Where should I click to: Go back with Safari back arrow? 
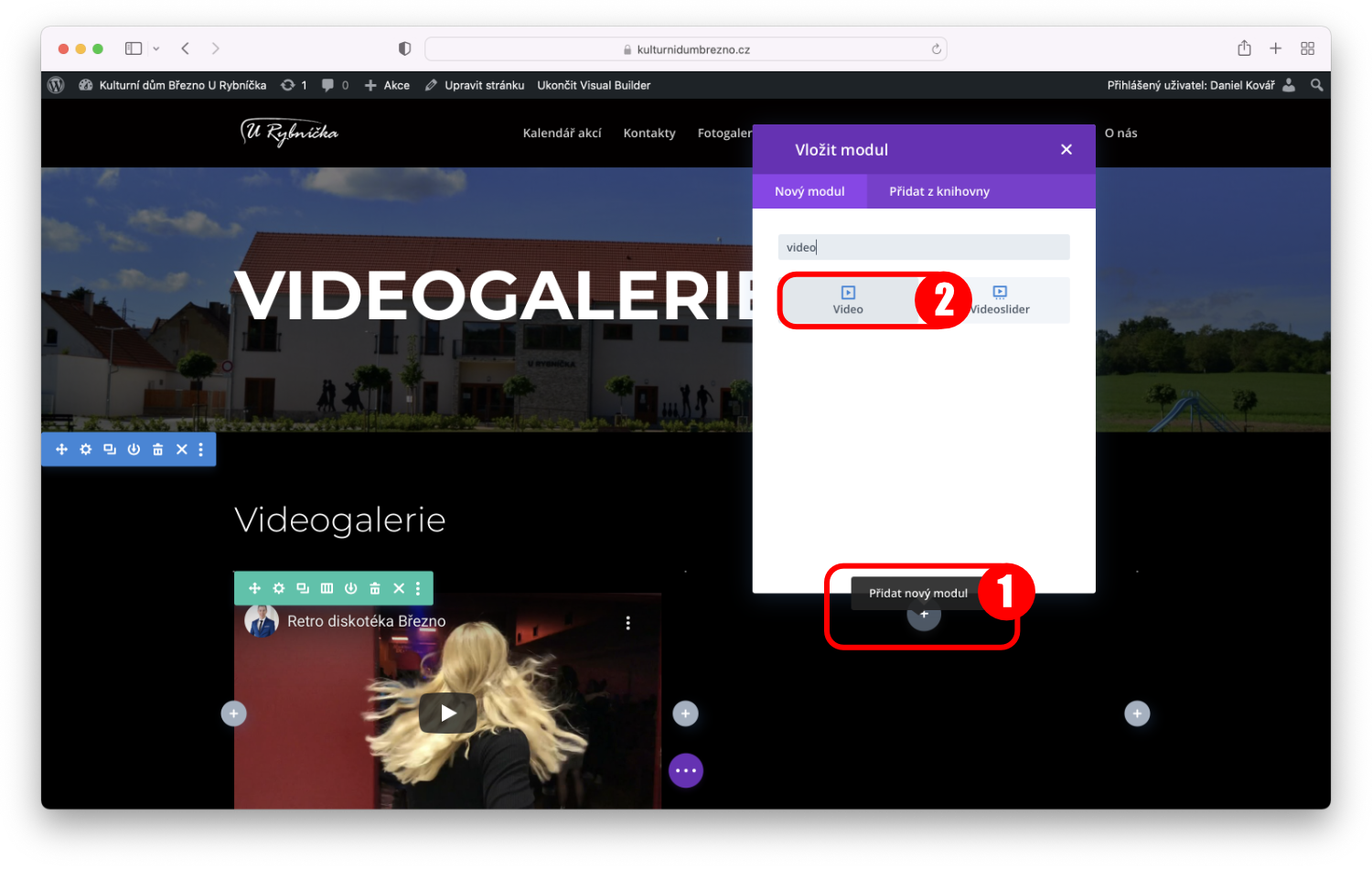coord(185,48)
